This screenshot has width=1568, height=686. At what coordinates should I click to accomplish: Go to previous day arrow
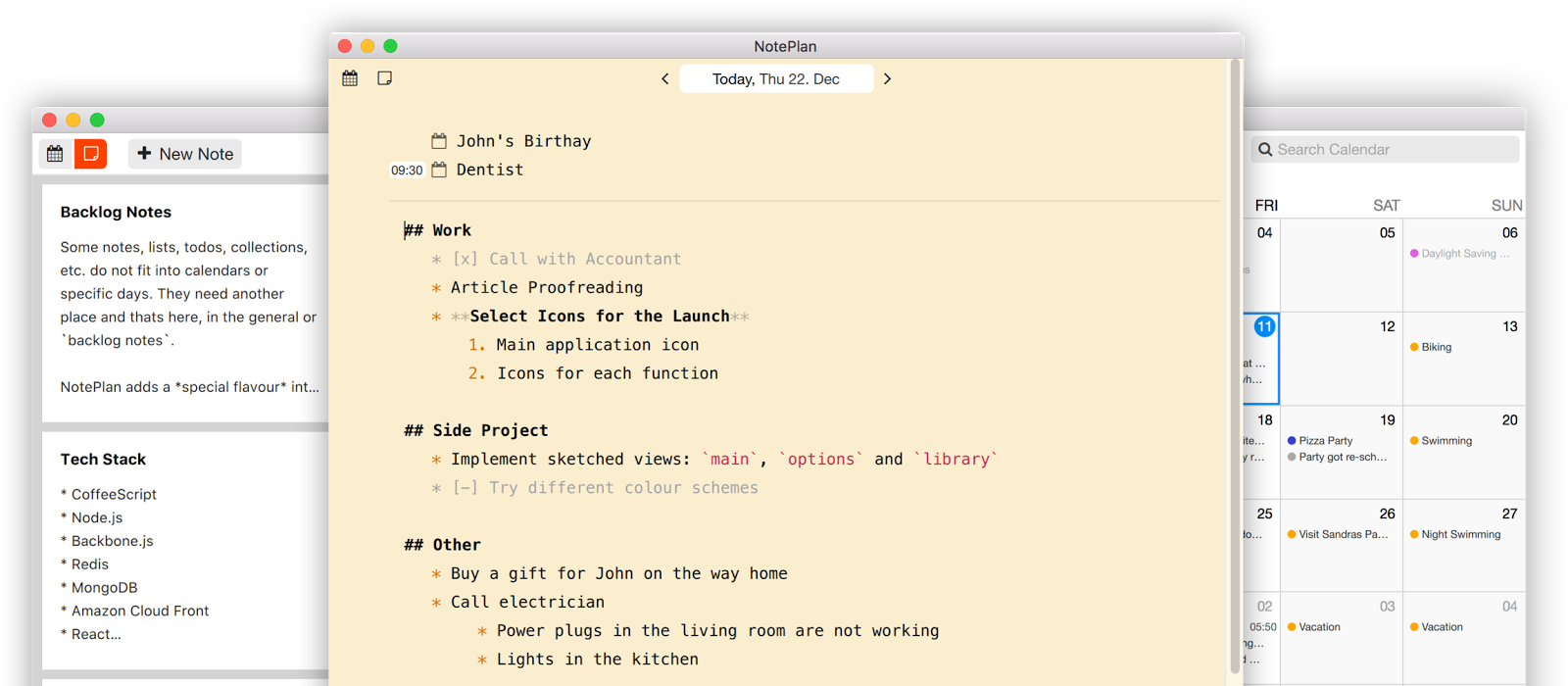coord(665,78)
